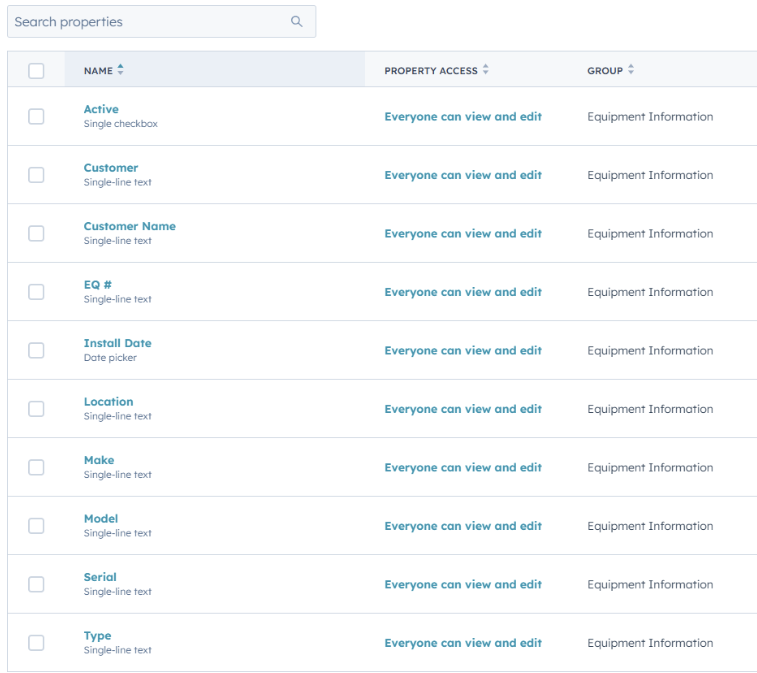Edit access for Customer Name property
757x673 pixels.
point(463,234)
